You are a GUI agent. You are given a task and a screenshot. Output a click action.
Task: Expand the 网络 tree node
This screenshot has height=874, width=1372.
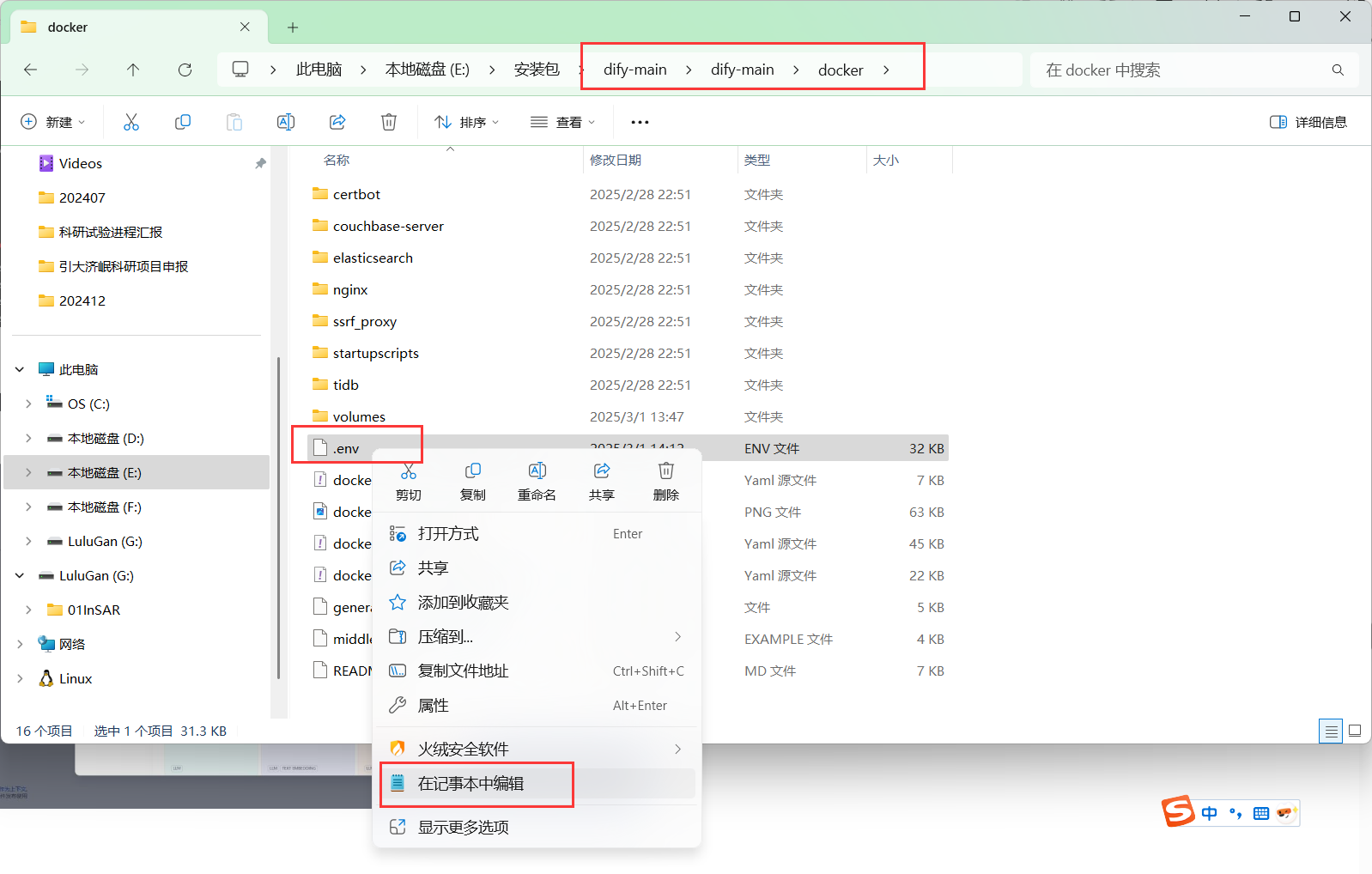20,645
